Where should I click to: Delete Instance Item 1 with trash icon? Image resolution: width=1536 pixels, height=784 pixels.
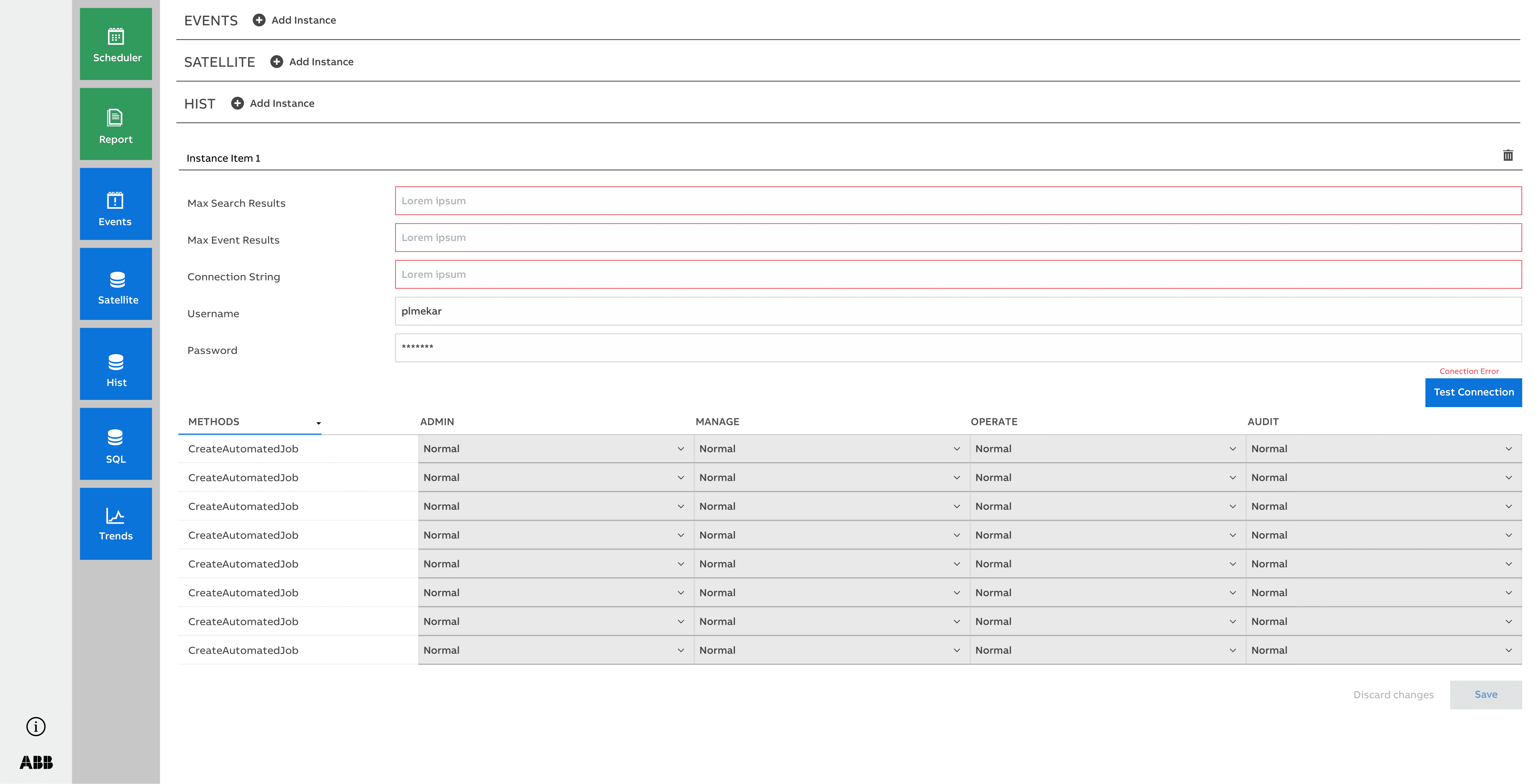[x=1507, y=155]
